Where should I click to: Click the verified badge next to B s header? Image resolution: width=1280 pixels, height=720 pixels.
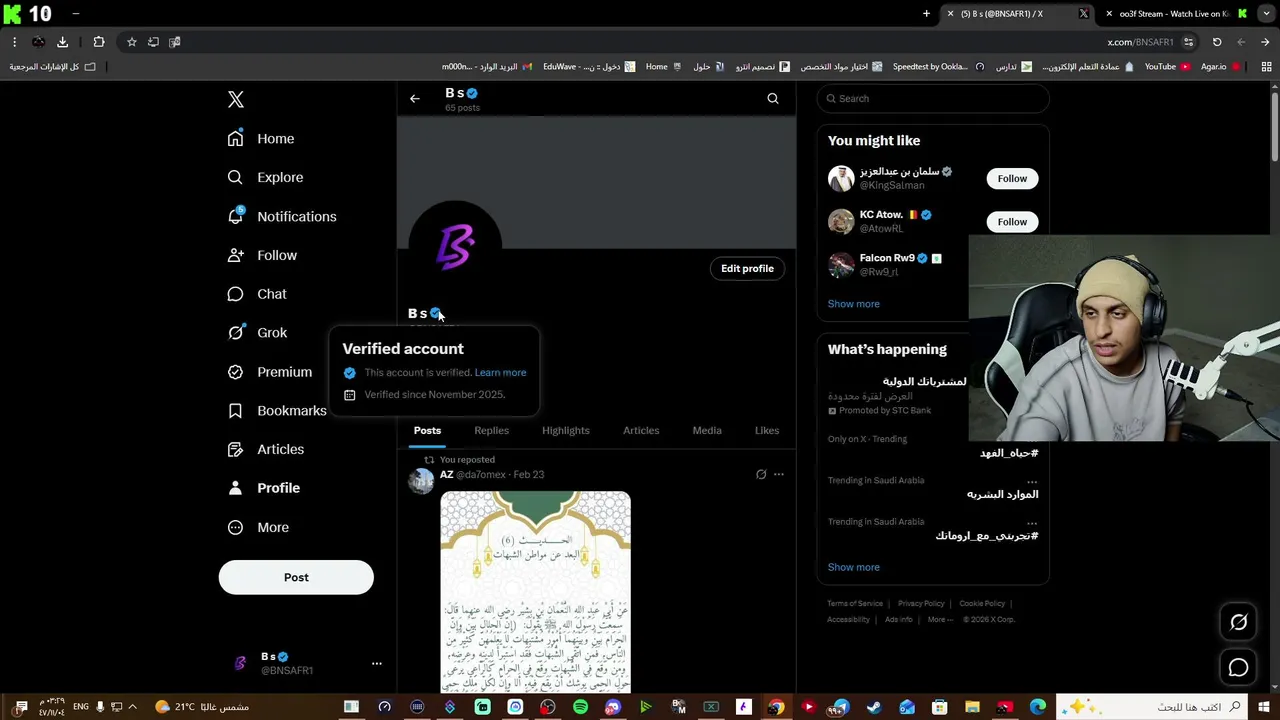coord(472,94)
